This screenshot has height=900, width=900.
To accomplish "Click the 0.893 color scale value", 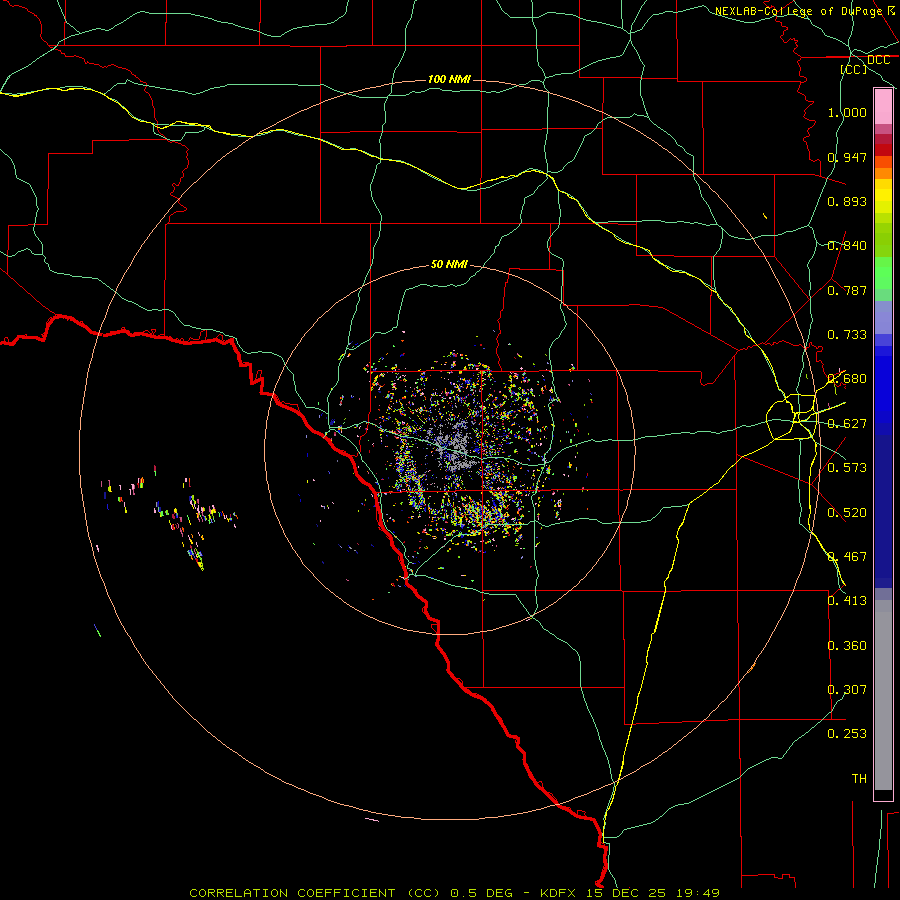I will (x=847, y=201).
